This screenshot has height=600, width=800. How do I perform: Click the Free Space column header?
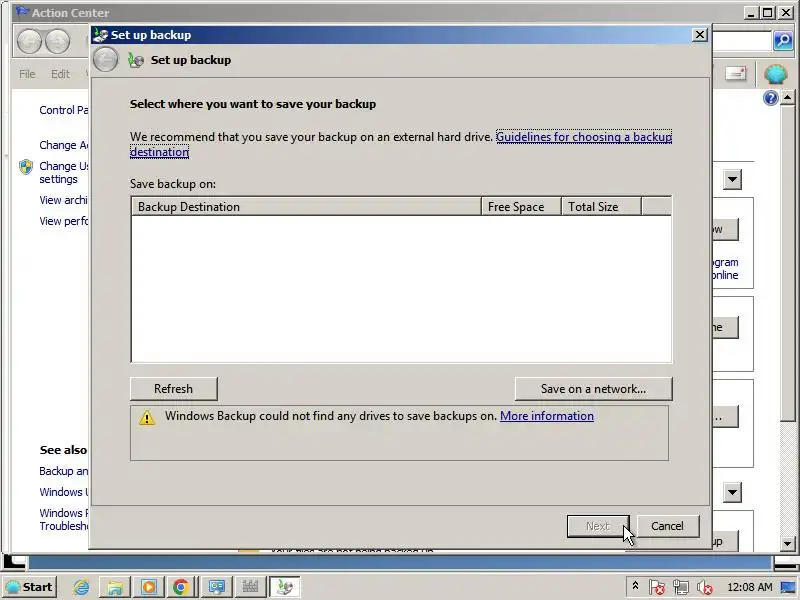521,207
